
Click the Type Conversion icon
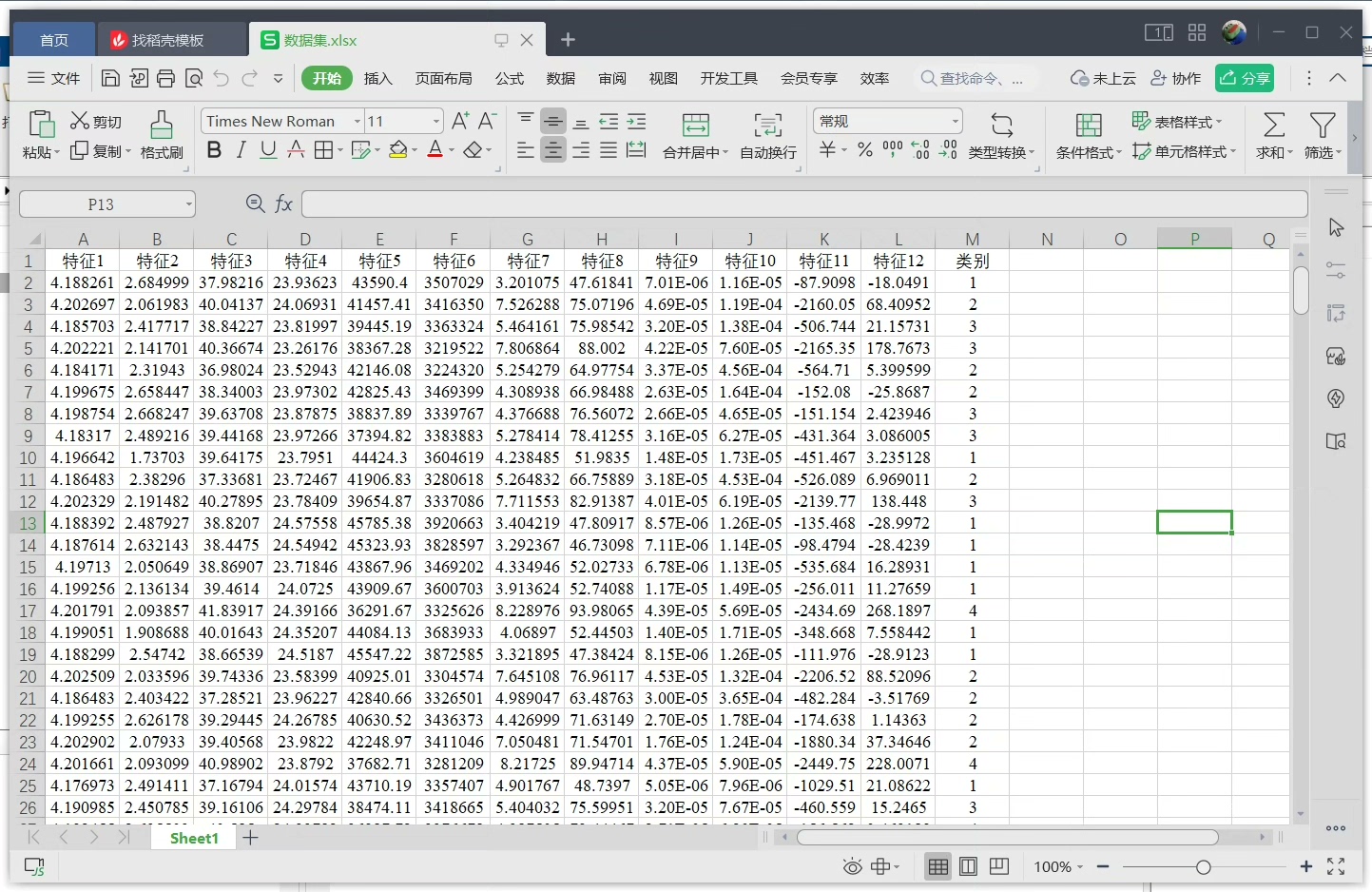tap(1002, 125)
